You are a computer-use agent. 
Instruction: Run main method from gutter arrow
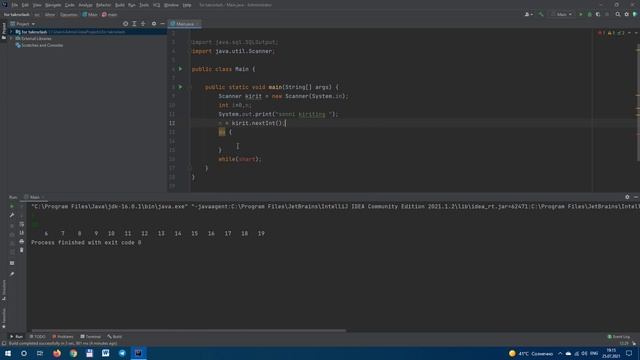pos(180,87)
